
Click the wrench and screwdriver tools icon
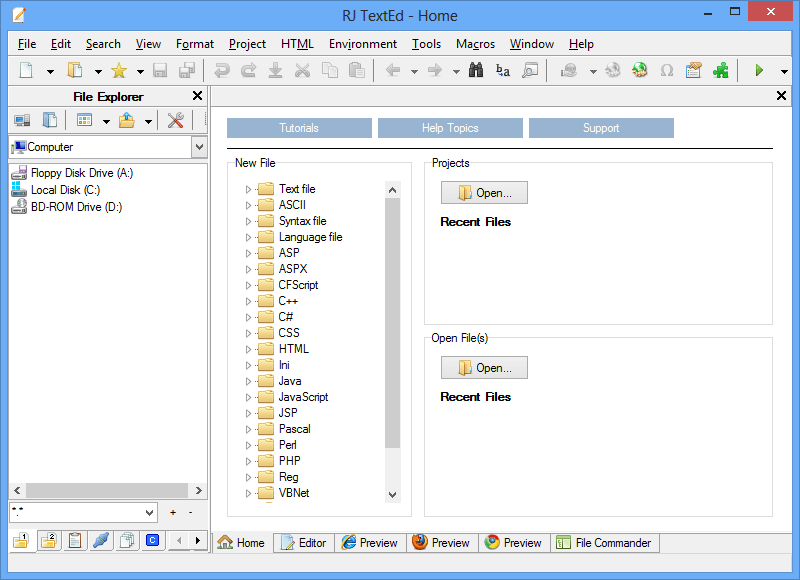tap(176, 120)
